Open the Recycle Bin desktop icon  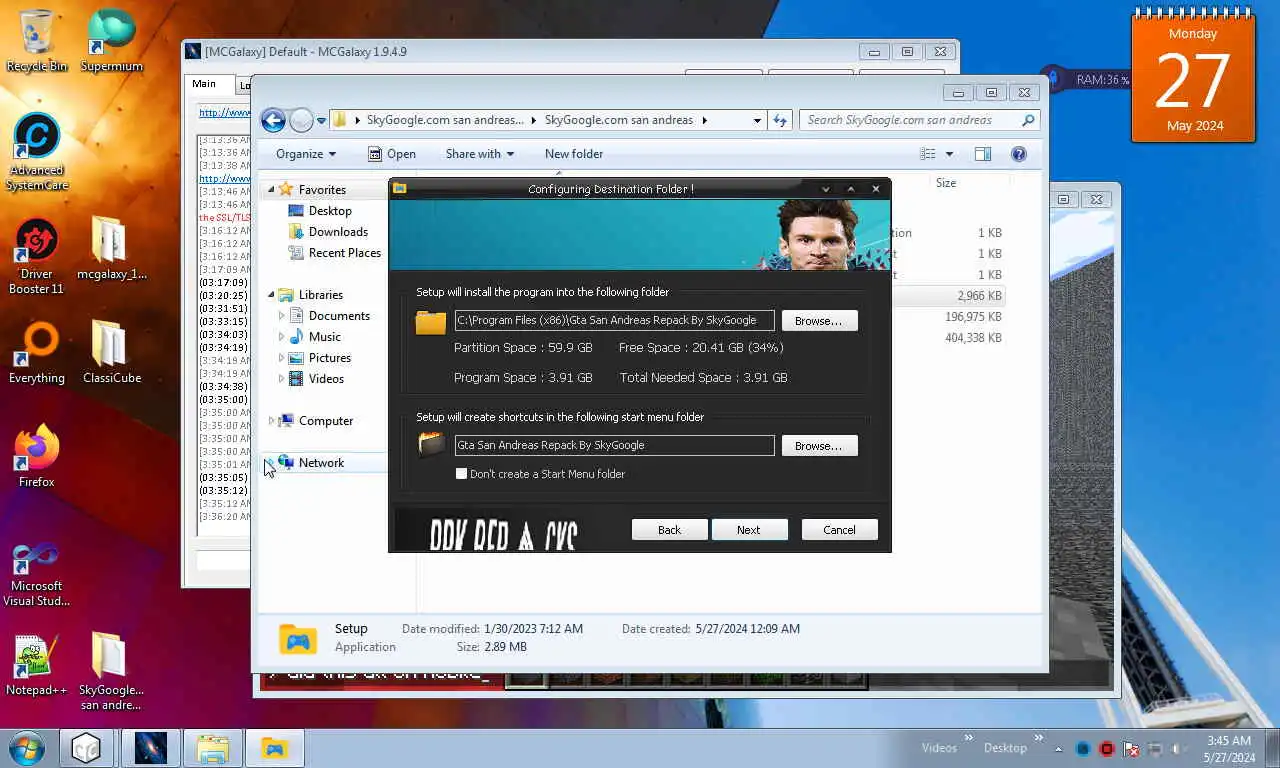[x=37, y=40]
